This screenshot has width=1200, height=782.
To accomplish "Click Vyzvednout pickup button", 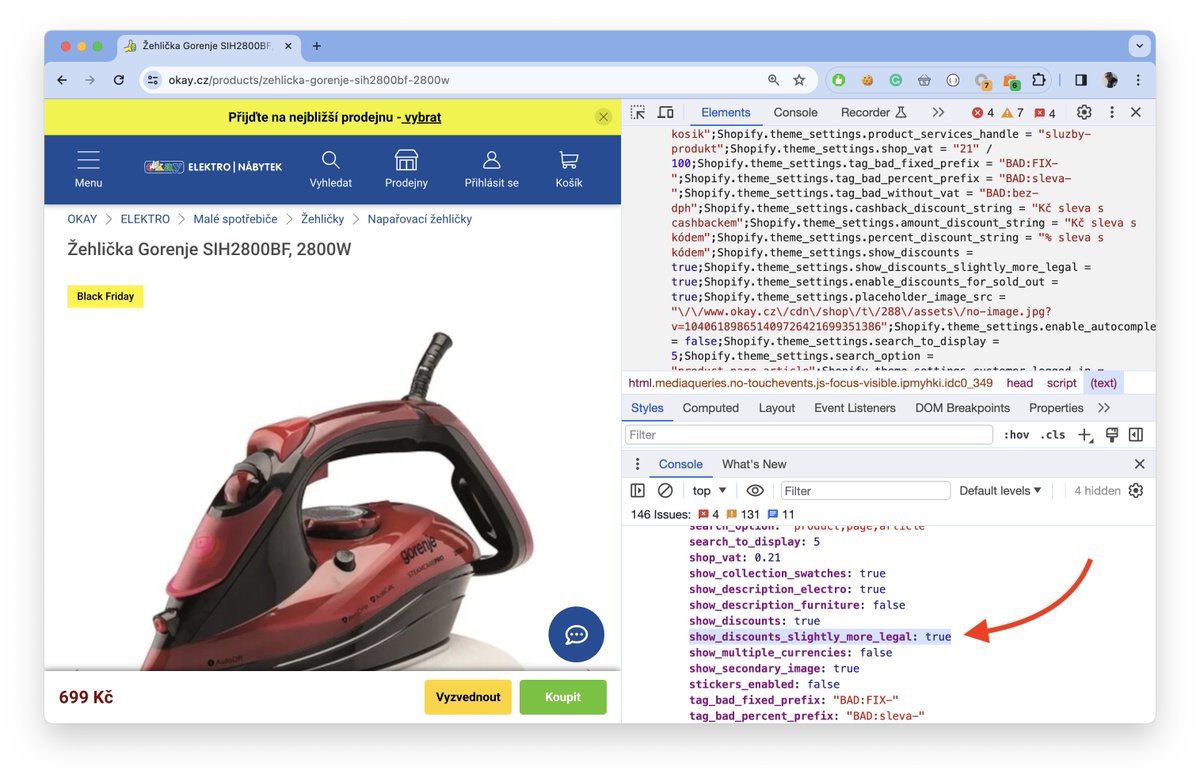I will point(468,697).
